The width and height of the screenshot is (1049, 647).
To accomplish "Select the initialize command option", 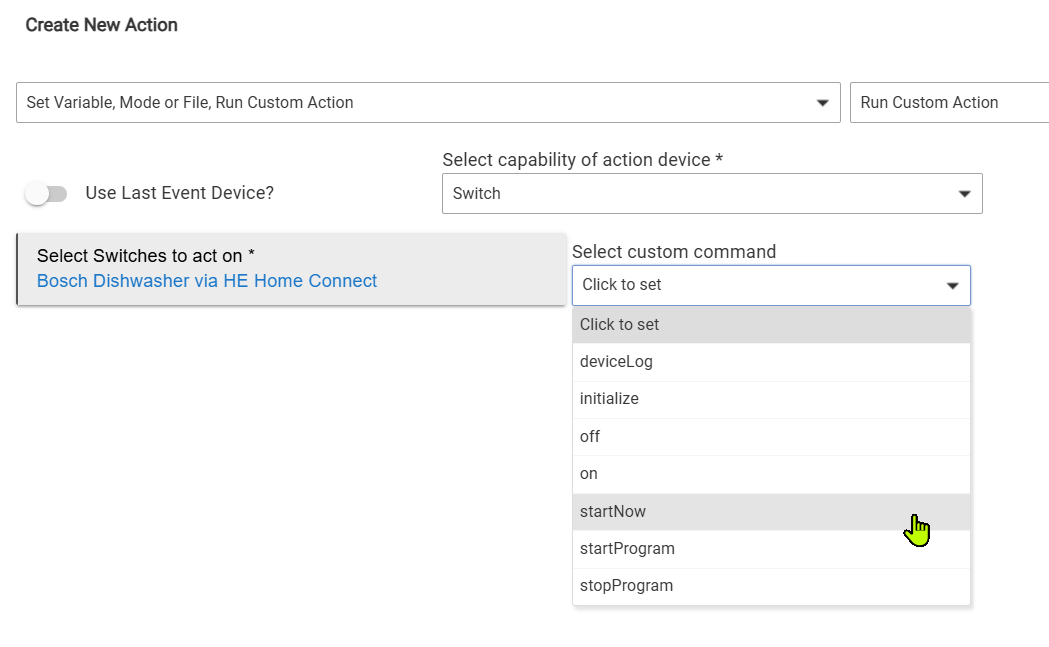I will tap(770, 399).
